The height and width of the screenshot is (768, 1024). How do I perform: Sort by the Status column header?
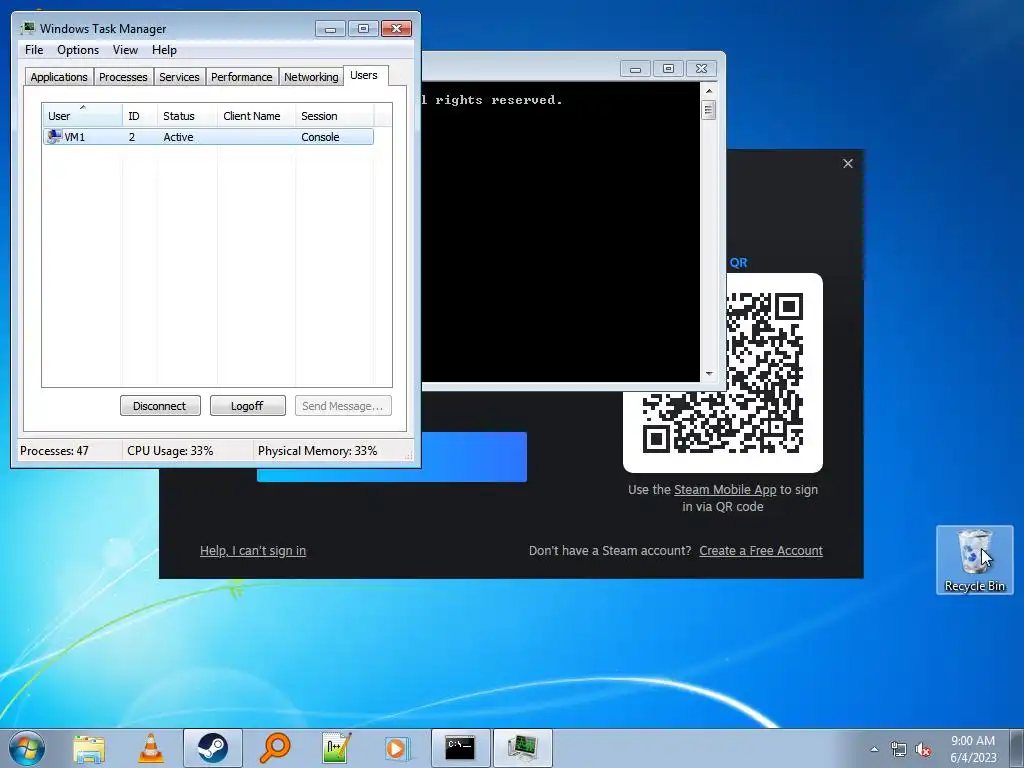[187, 116]
